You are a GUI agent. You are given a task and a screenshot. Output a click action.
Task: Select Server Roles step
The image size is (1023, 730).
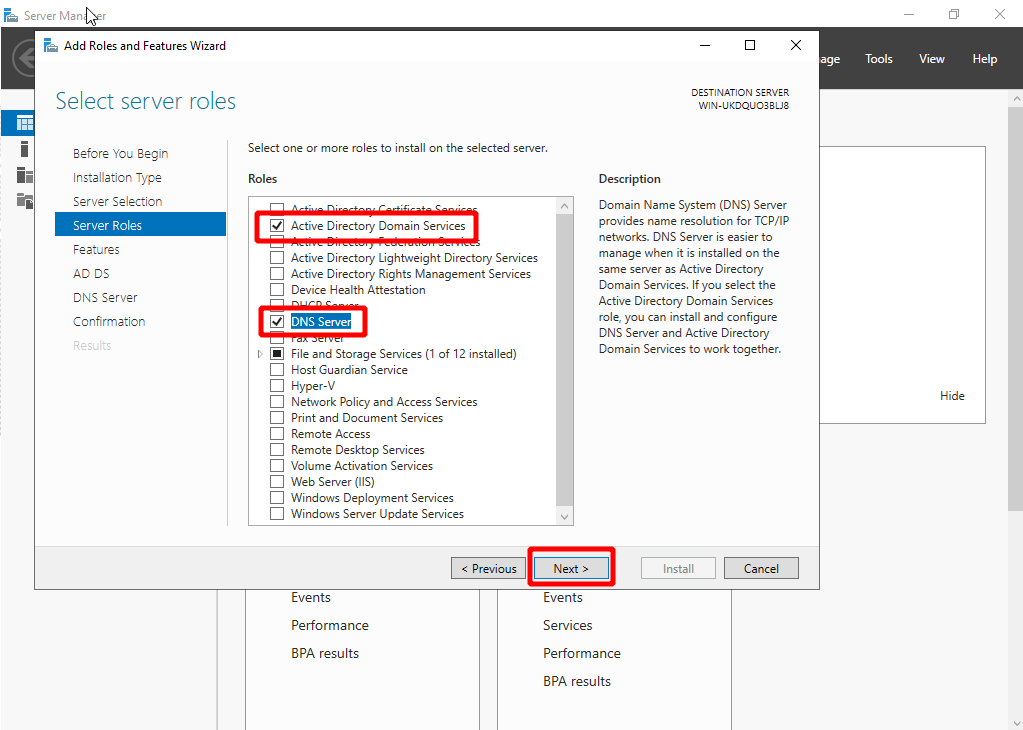[x=140, y=225]
